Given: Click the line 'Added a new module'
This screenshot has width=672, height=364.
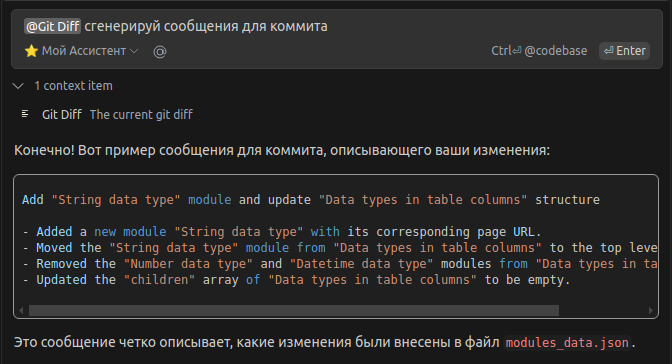Looking at the screenshot, I should (282, 232).
